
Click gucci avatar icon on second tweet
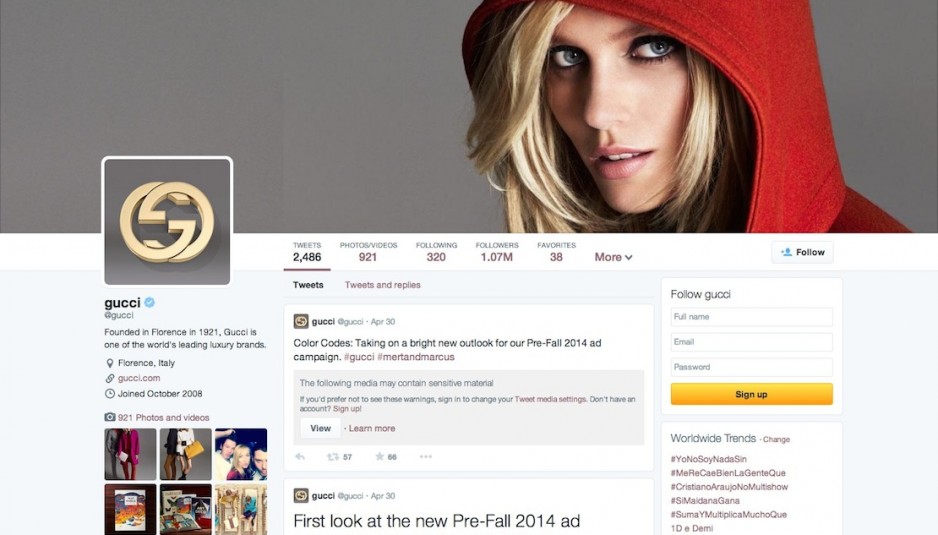pos(301,496)
